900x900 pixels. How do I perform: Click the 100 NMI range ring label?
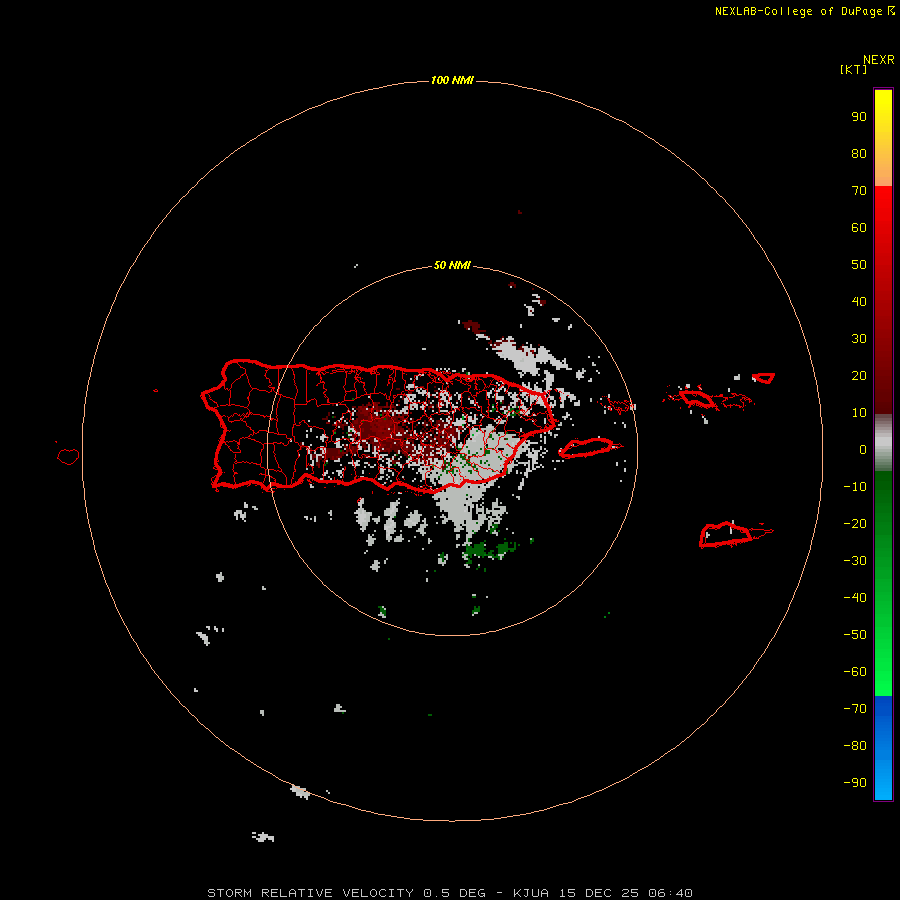452,80
